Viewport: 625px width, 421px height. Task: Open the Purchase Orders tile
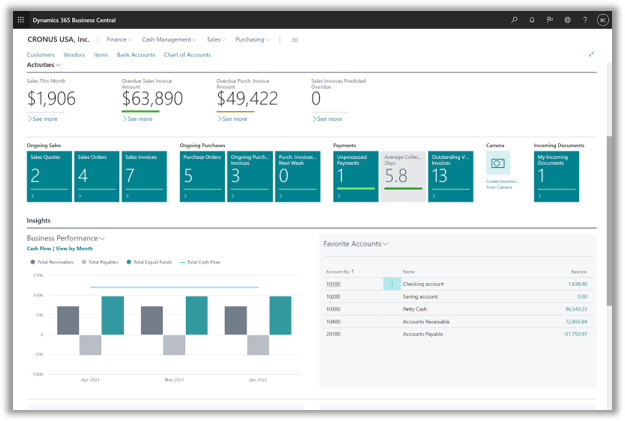point(202,176)
